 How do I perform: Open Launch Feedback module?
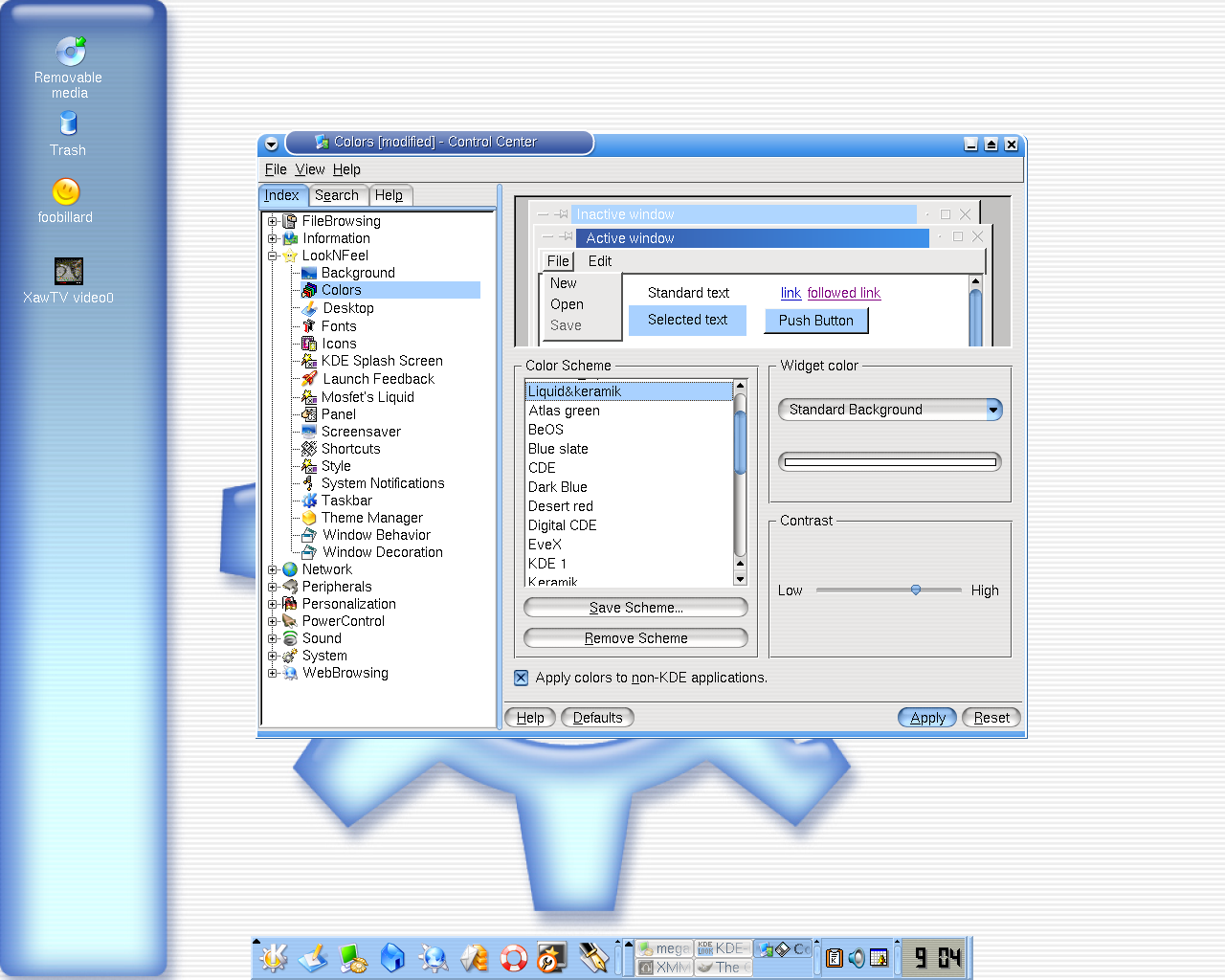tap(378, 379)
